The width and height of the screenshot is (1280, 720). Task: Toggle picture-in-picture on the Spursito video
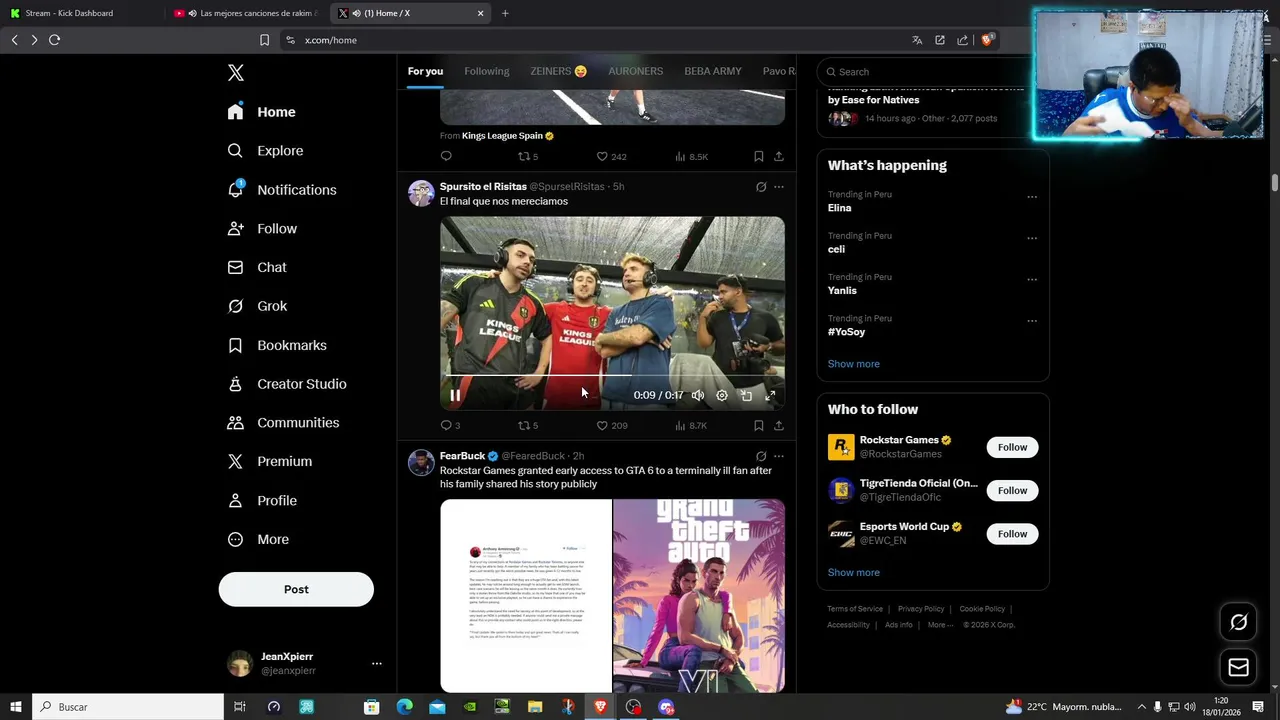tap(746, 396)
